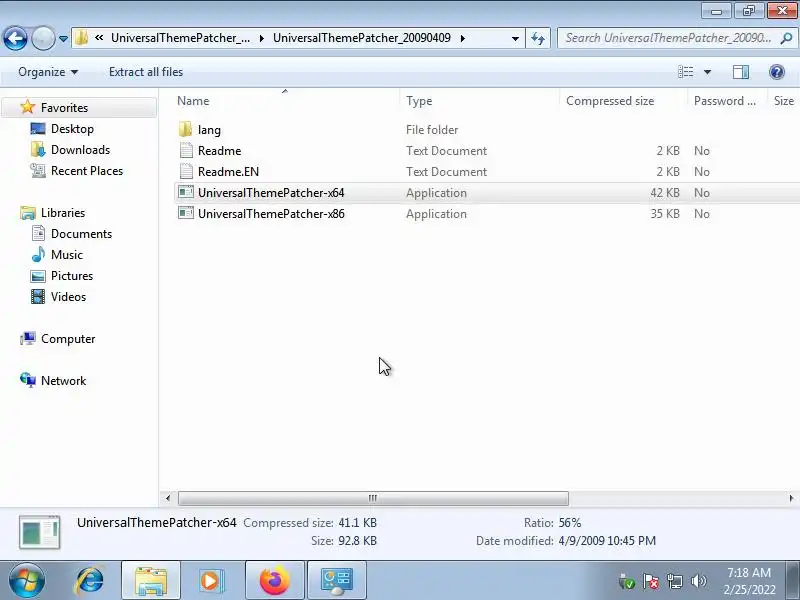Open Recent Places in Favorites
This screenshot has height=600, width=800.
pyautogui.click(x=87, y=171)
